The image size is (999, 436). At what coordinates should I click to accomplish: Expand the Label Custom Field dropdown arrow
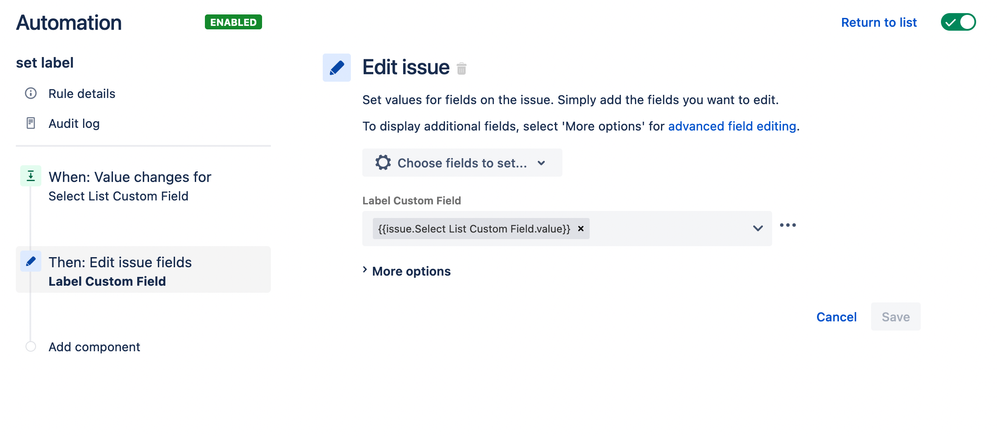(x=758, y=228)
